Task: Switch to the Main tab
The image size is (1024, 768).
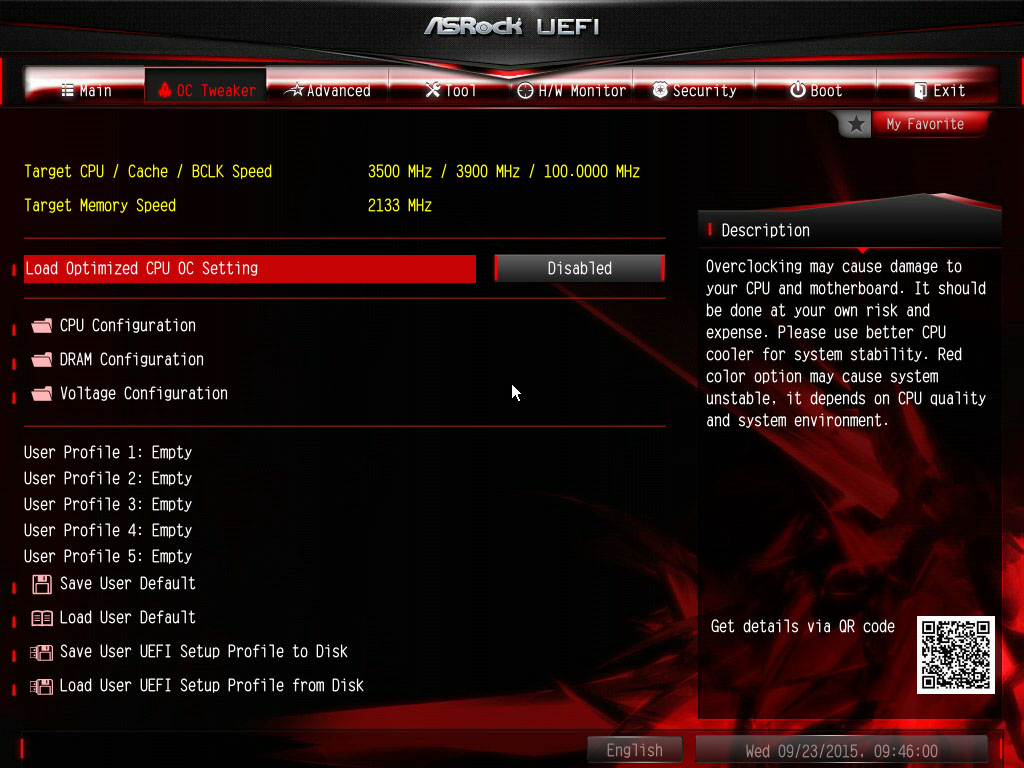Action: (86, 90)
